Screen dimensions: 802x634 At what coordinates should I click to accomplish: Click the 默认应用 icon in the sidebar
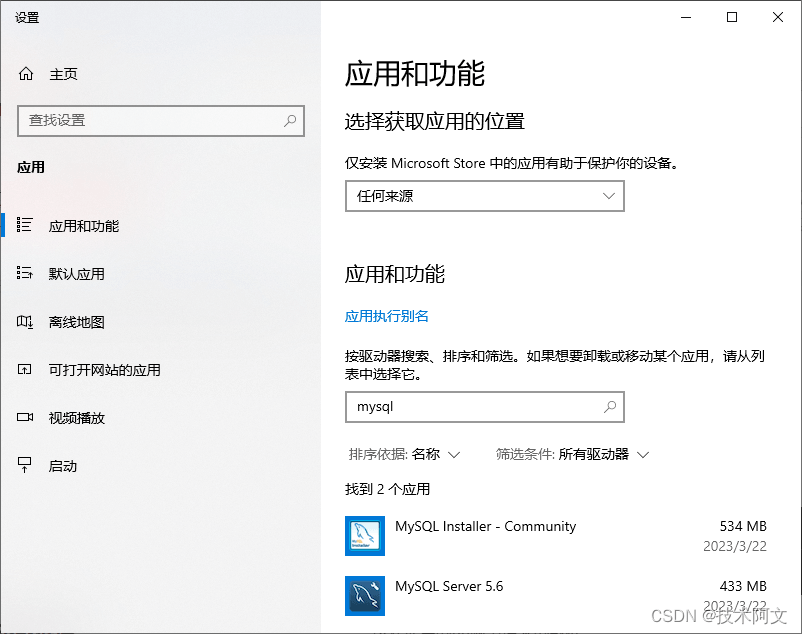tap(25, 273)
